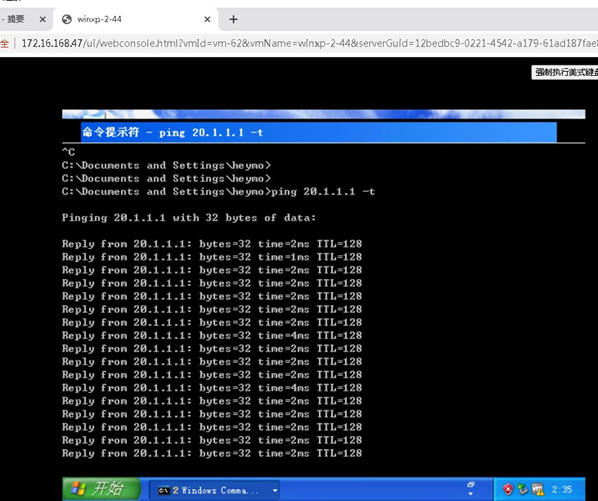Click the red Security Center shield tray icon
Screen dimensions: 598x501
(508, 489)
